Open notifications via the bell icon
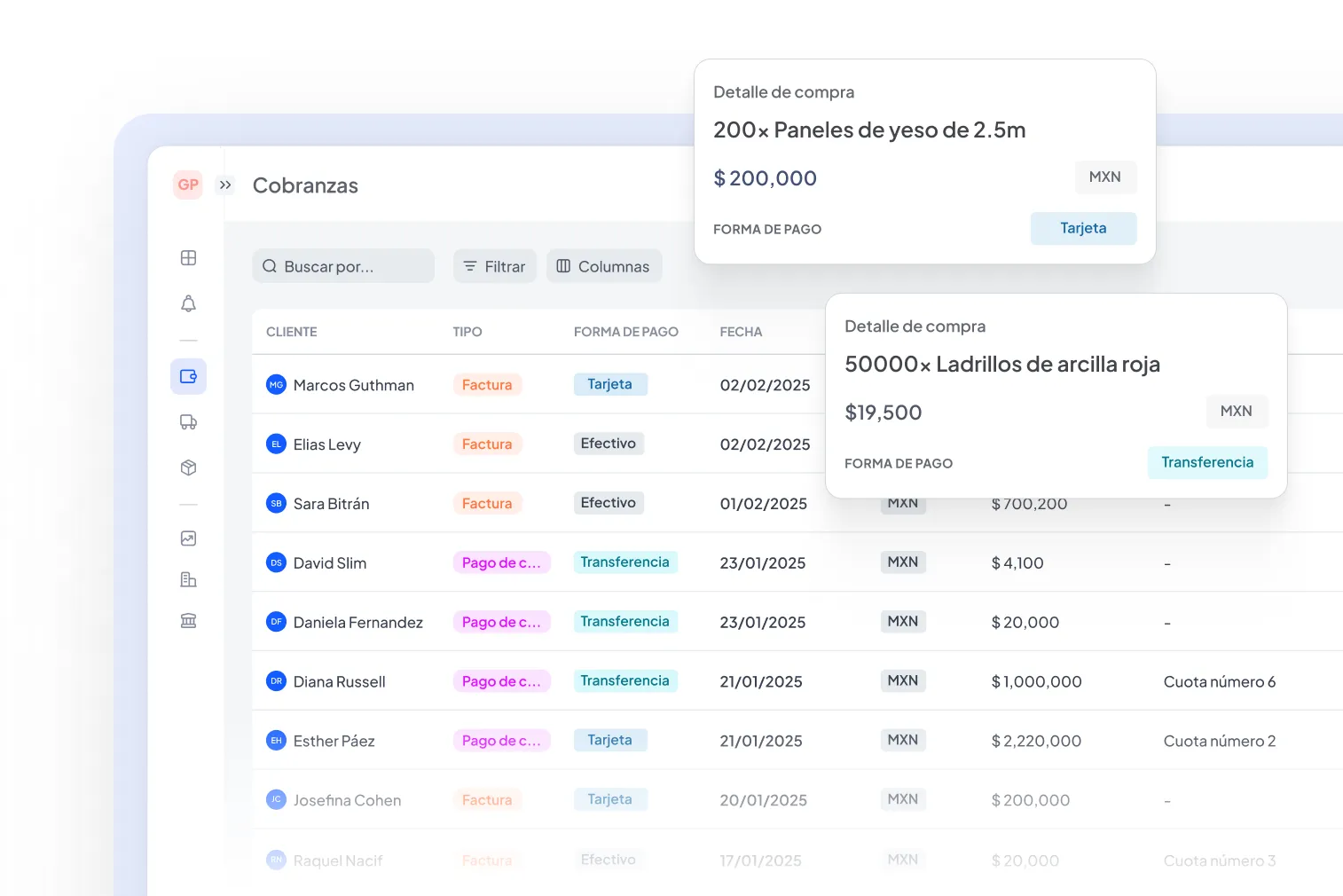The height and width of the screenshot is (896, 1343). click(x=188, y=303)
